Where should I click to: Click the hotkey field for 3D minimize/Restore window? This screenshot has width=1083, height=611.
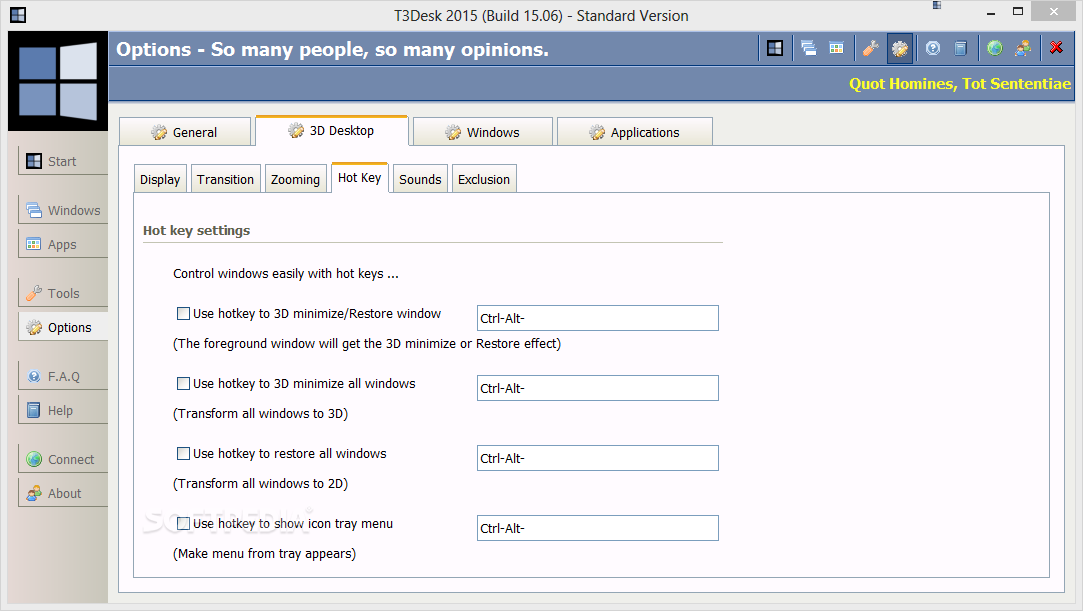coord(597,318)
